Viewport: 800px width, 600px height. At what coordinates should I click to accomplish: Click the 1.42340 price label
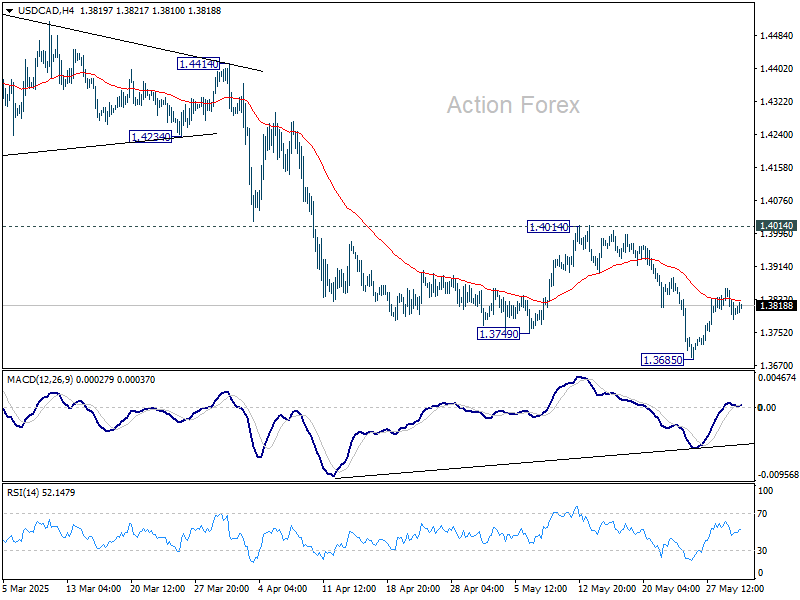[x=151, y=137]
